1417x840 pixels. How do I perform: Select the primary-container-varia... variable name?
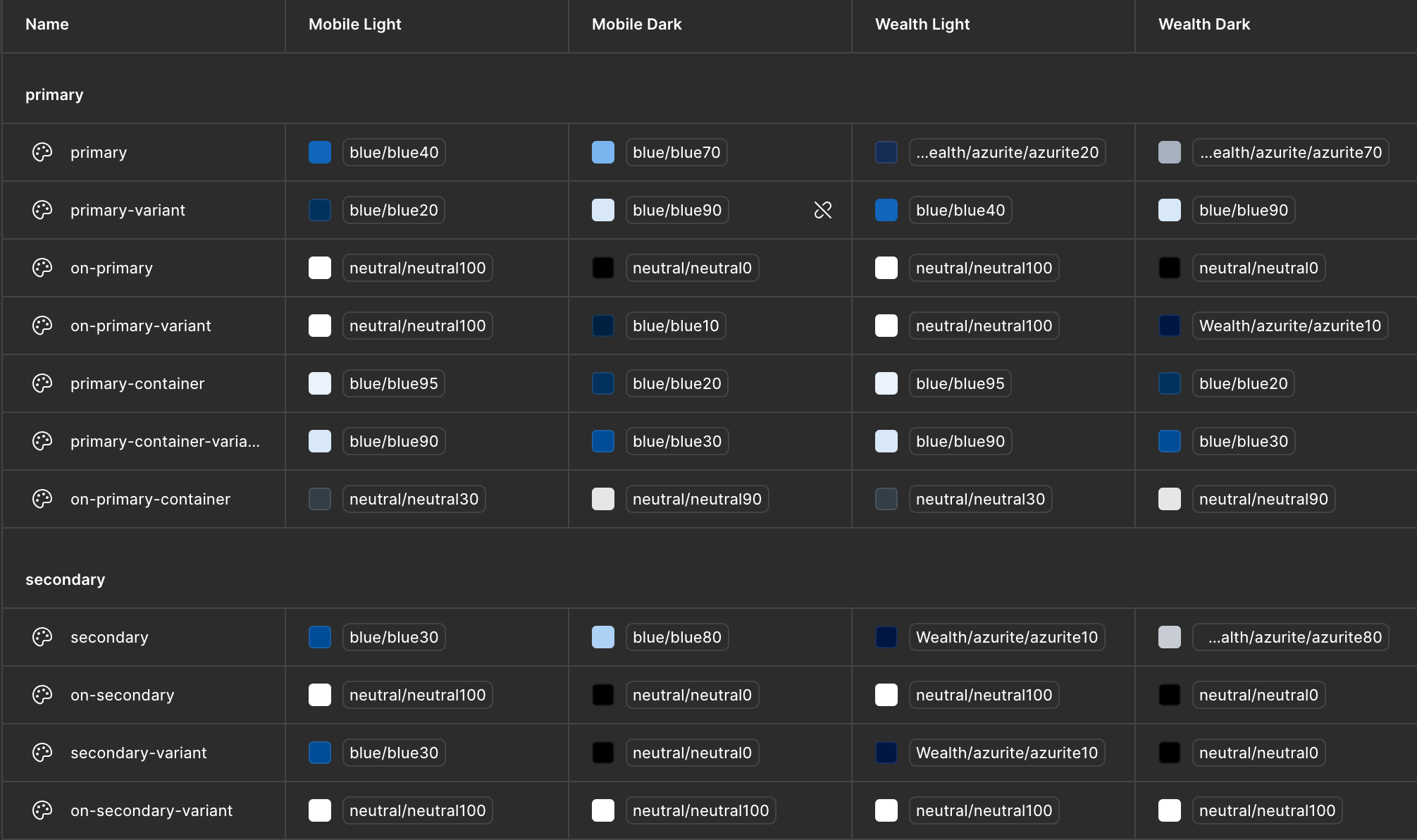pyautogui.click(x=165, y=441)
